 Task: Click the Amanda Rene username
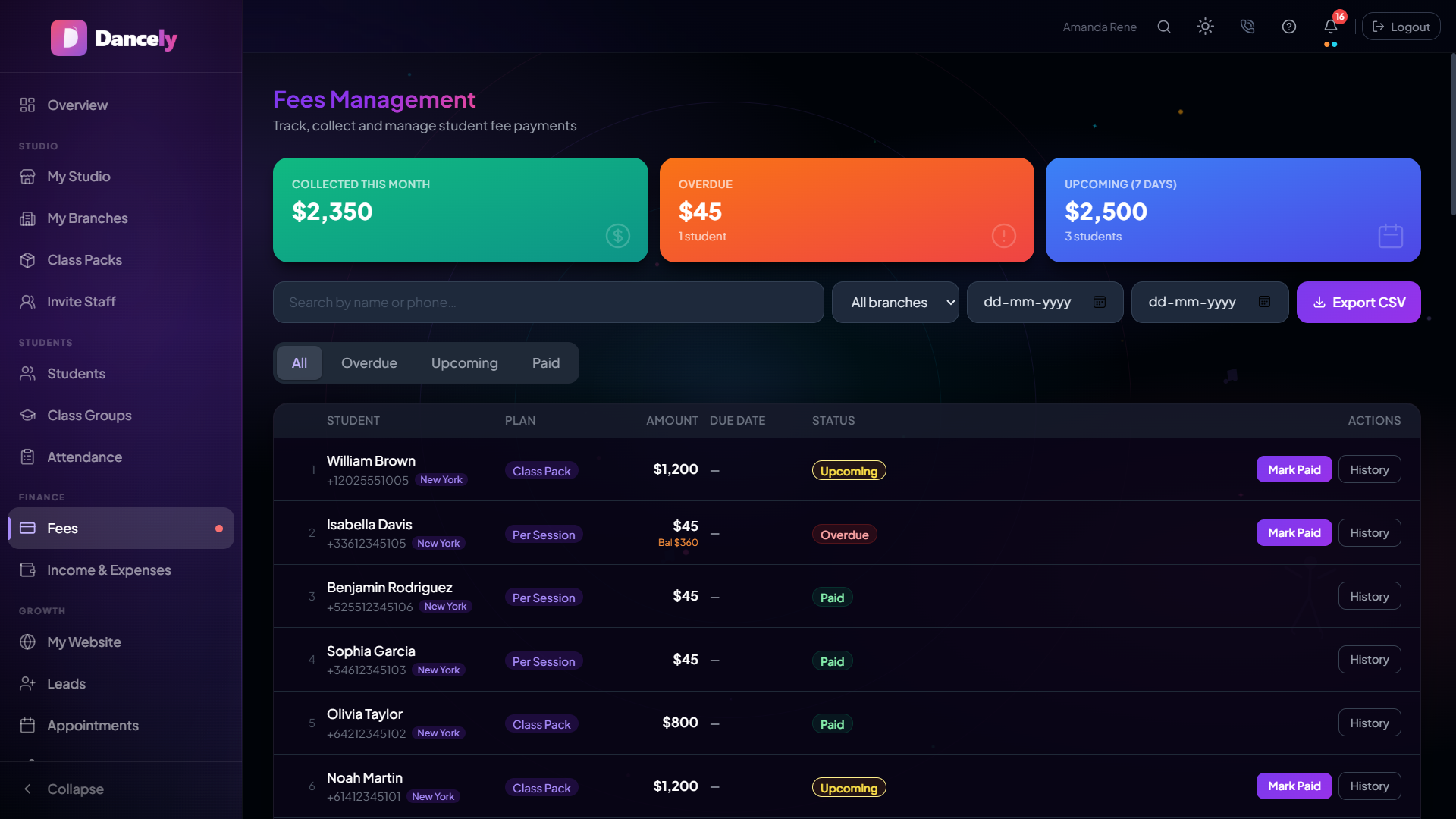[x=1100, y=27]
